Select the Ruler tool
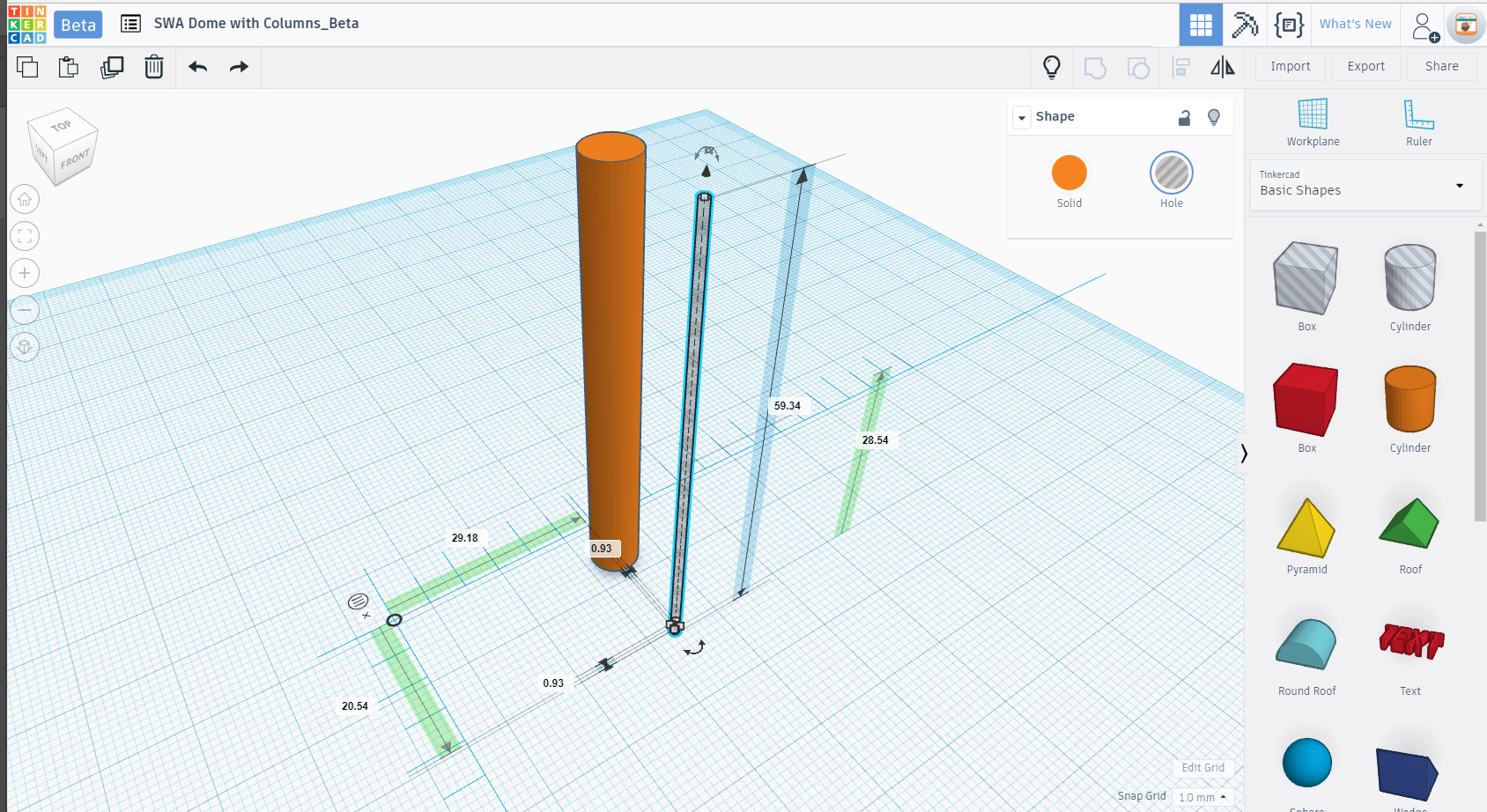The width and height of the screenshot is (1487, 812). [1419, 122]
